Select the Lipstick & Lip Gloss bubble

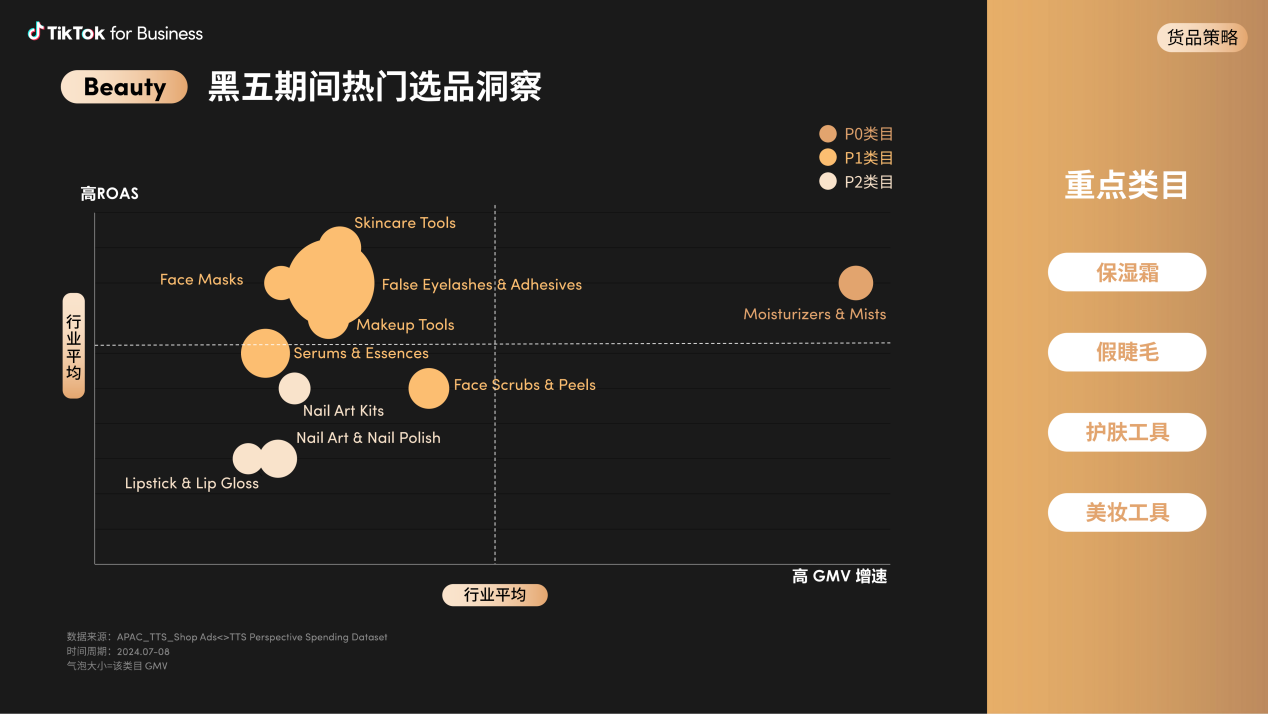pyautogui.click(x=247, y=458)
